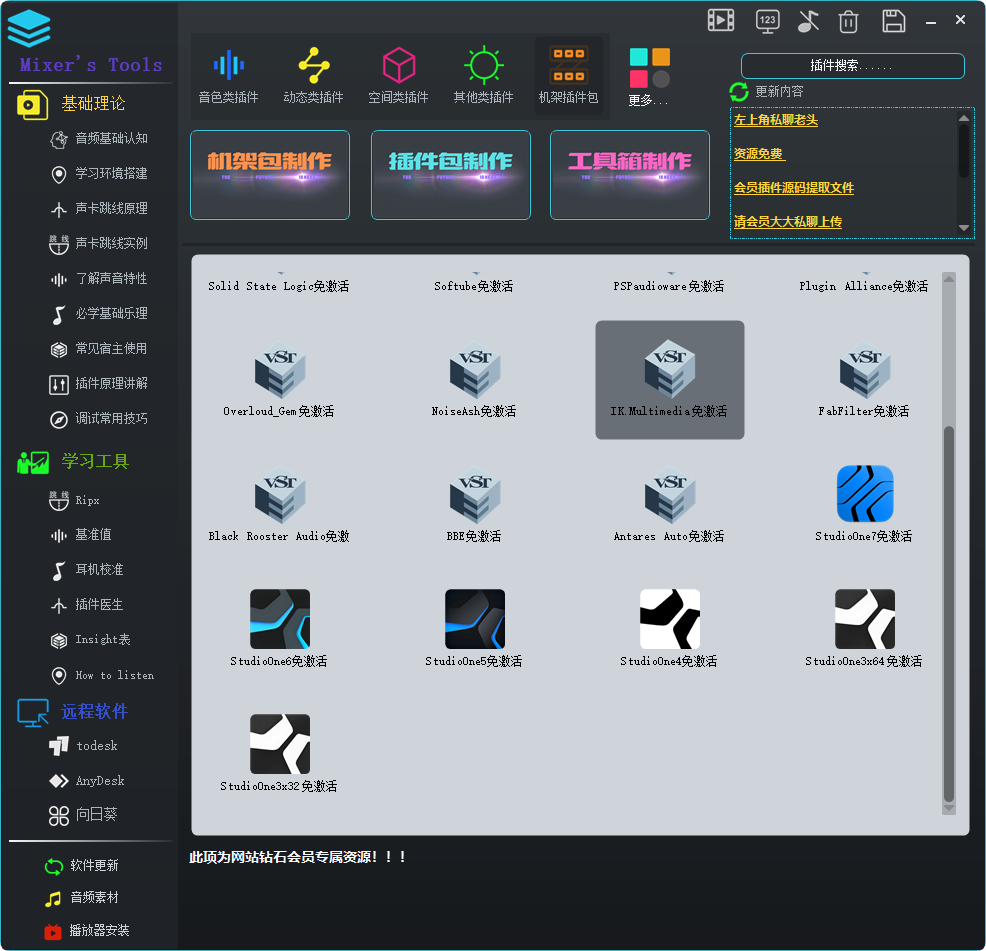Open the 更多 colored squares menu

click(x=650, y=77)
